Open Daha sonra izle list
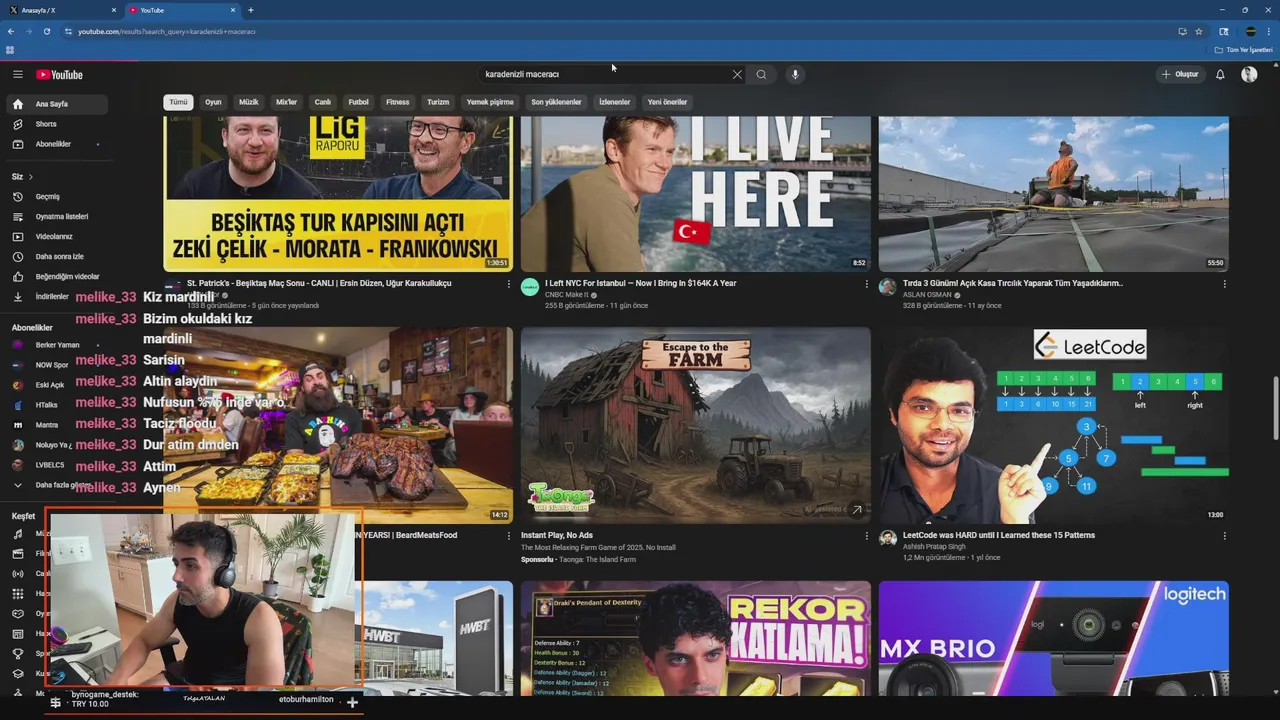 [60, 256]
